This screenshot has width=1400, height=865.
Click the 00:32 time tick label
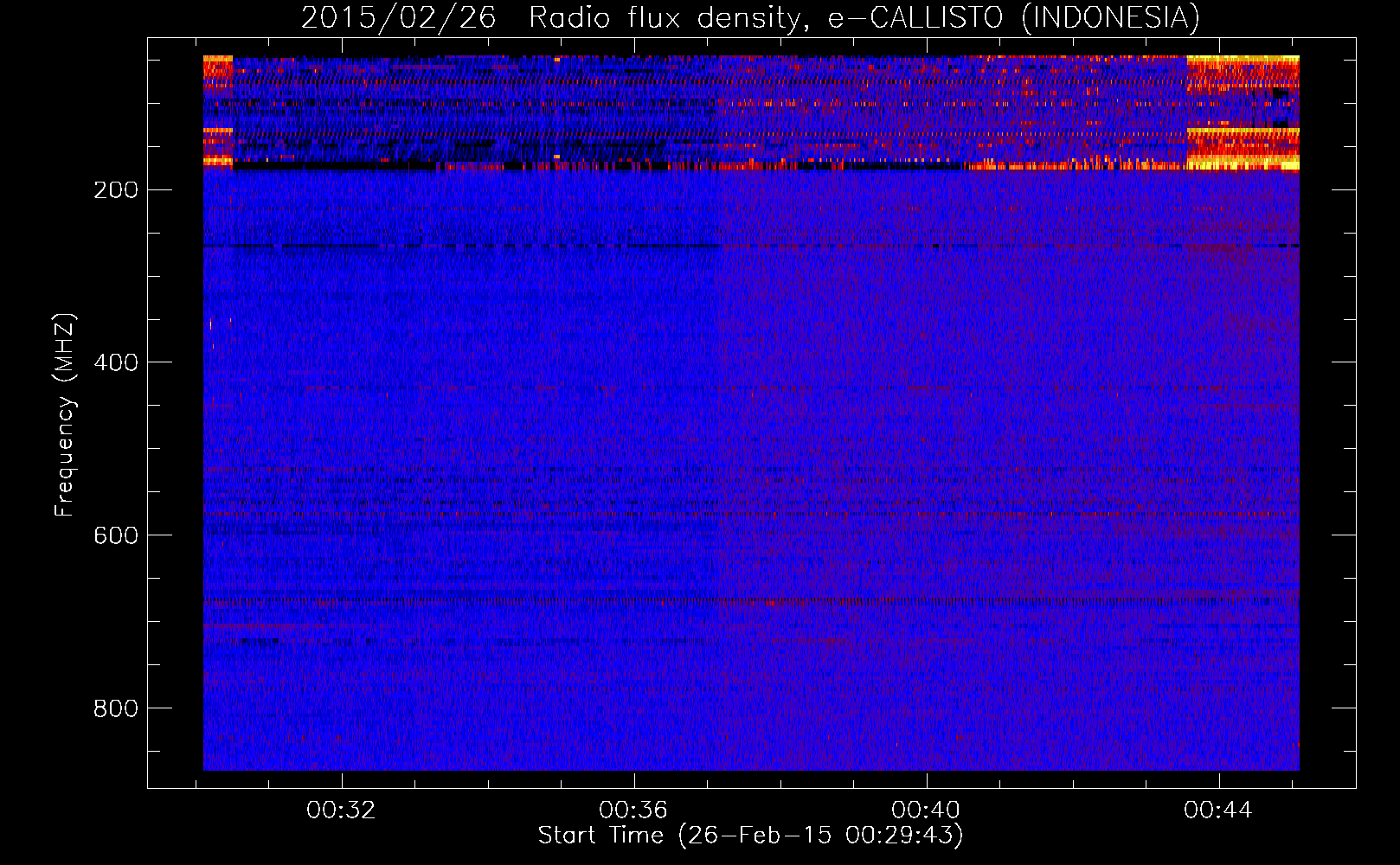(341, 811)
